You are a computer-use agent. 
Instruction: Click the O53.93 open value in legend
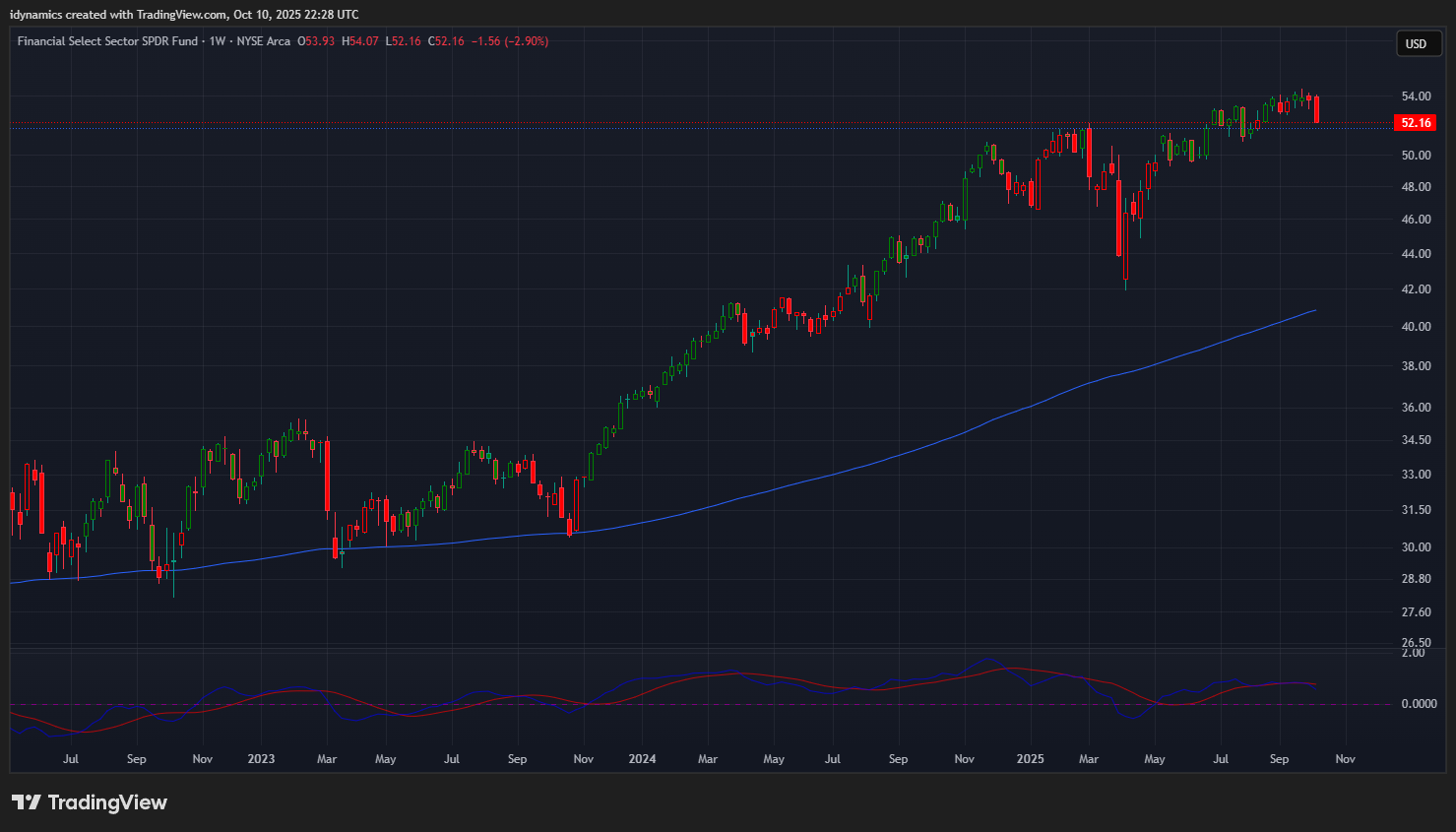[317, 41]
